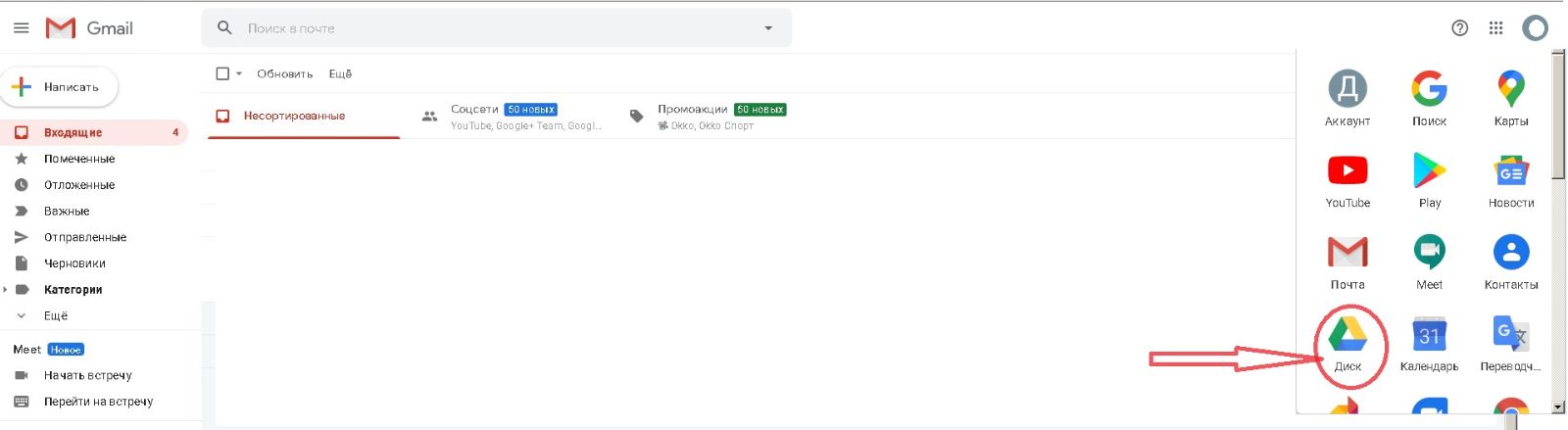
Task: Click the Отложенные clock icon
Action: 22,185
